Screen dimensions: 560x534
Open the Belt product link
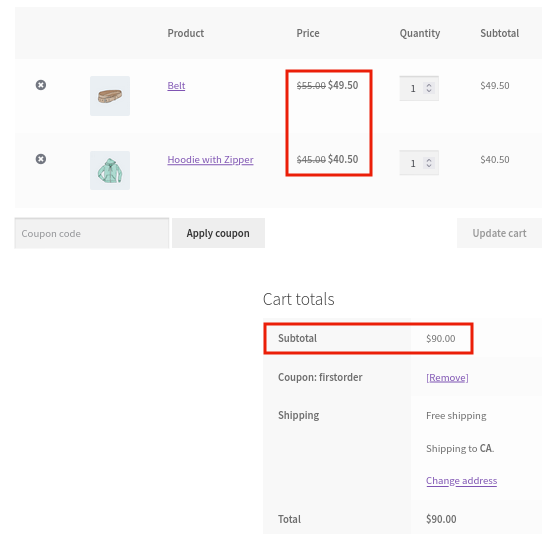pyautogui.click(x=176, y=86)
